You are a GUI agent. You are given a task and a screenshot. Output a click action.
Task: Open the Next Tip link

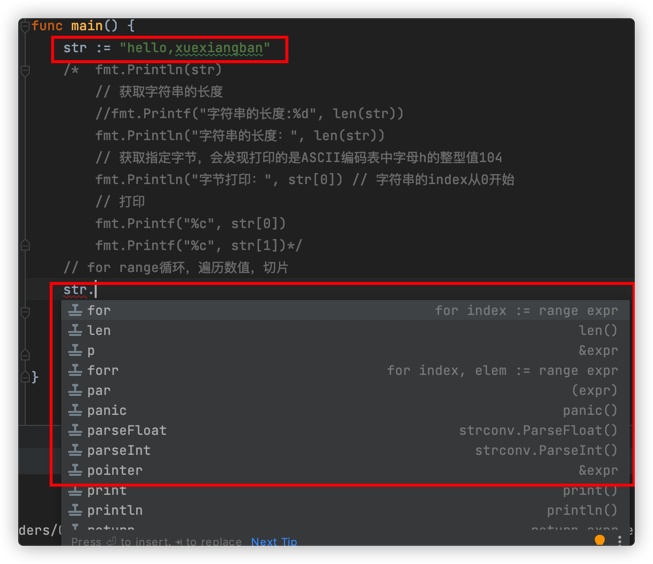[274, 542]
